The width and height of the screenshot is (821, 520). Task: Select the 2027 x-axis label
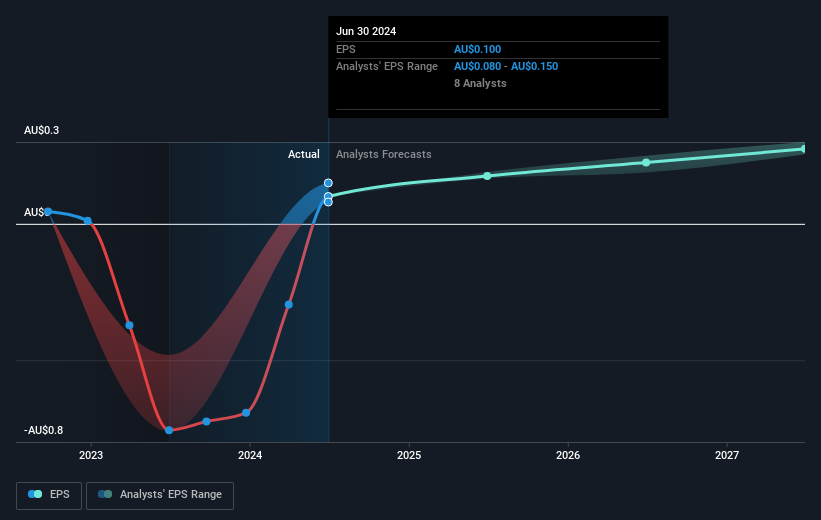click(727, 456)
